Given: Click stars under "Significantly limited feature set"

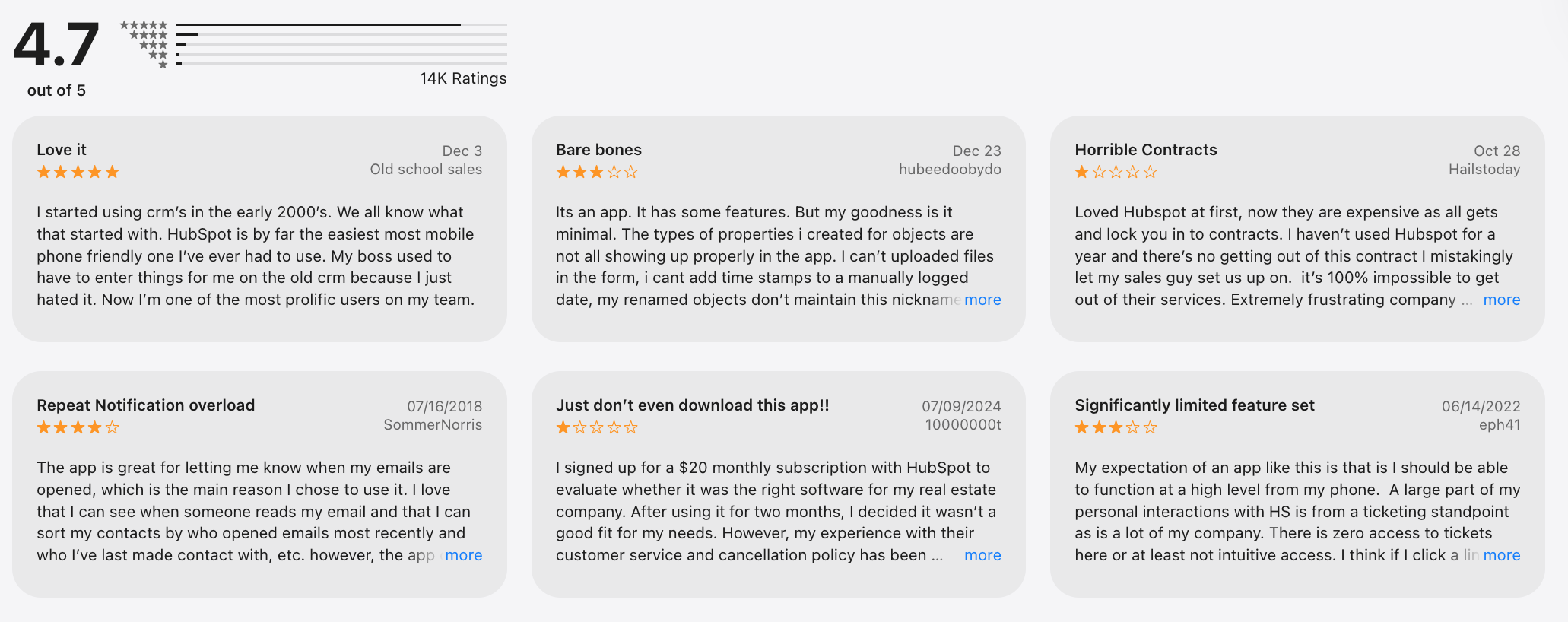Looking at the screenshot, I should coord(1116,427).
